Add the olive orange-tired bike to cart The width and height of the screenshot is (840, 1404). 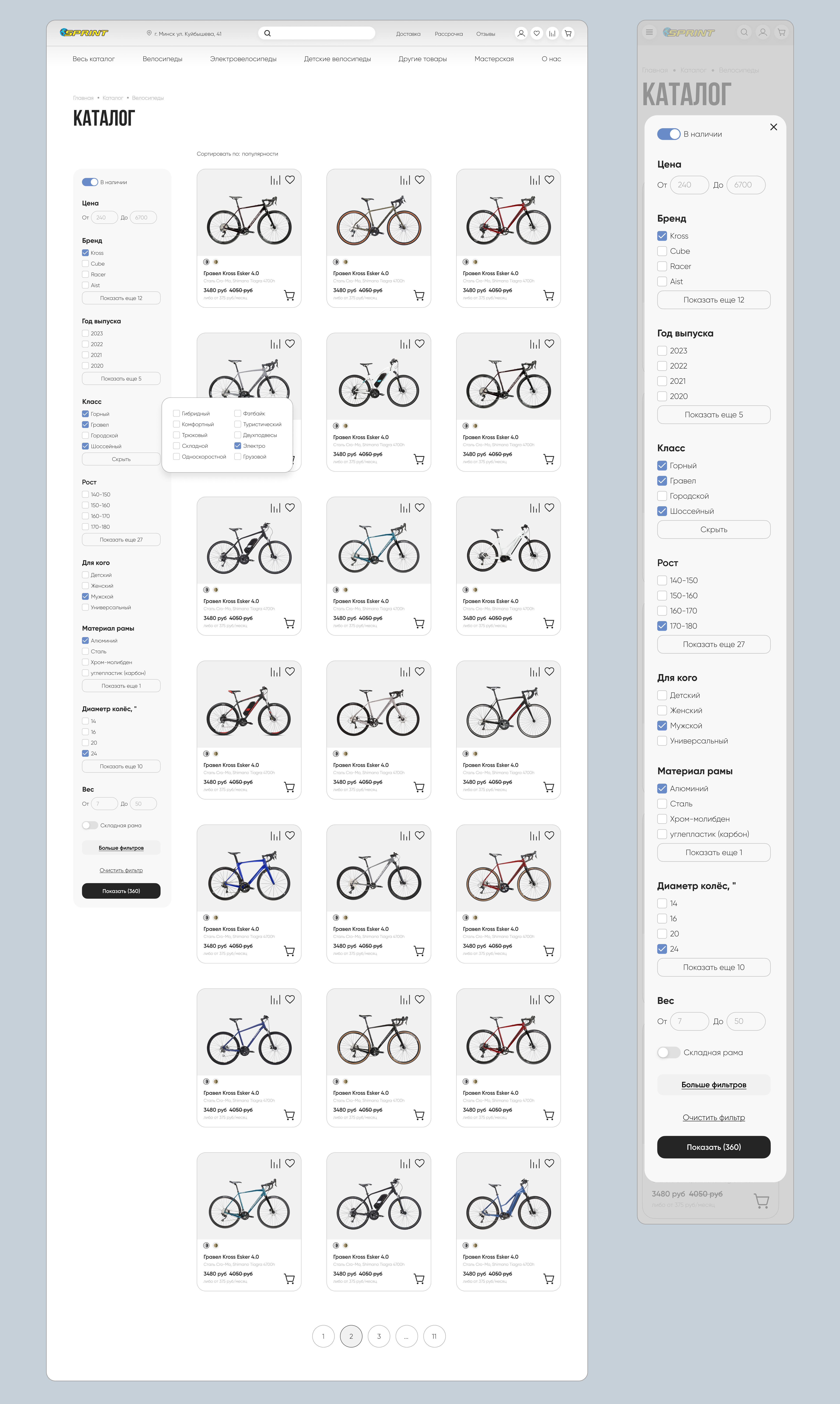click(419, 295)
